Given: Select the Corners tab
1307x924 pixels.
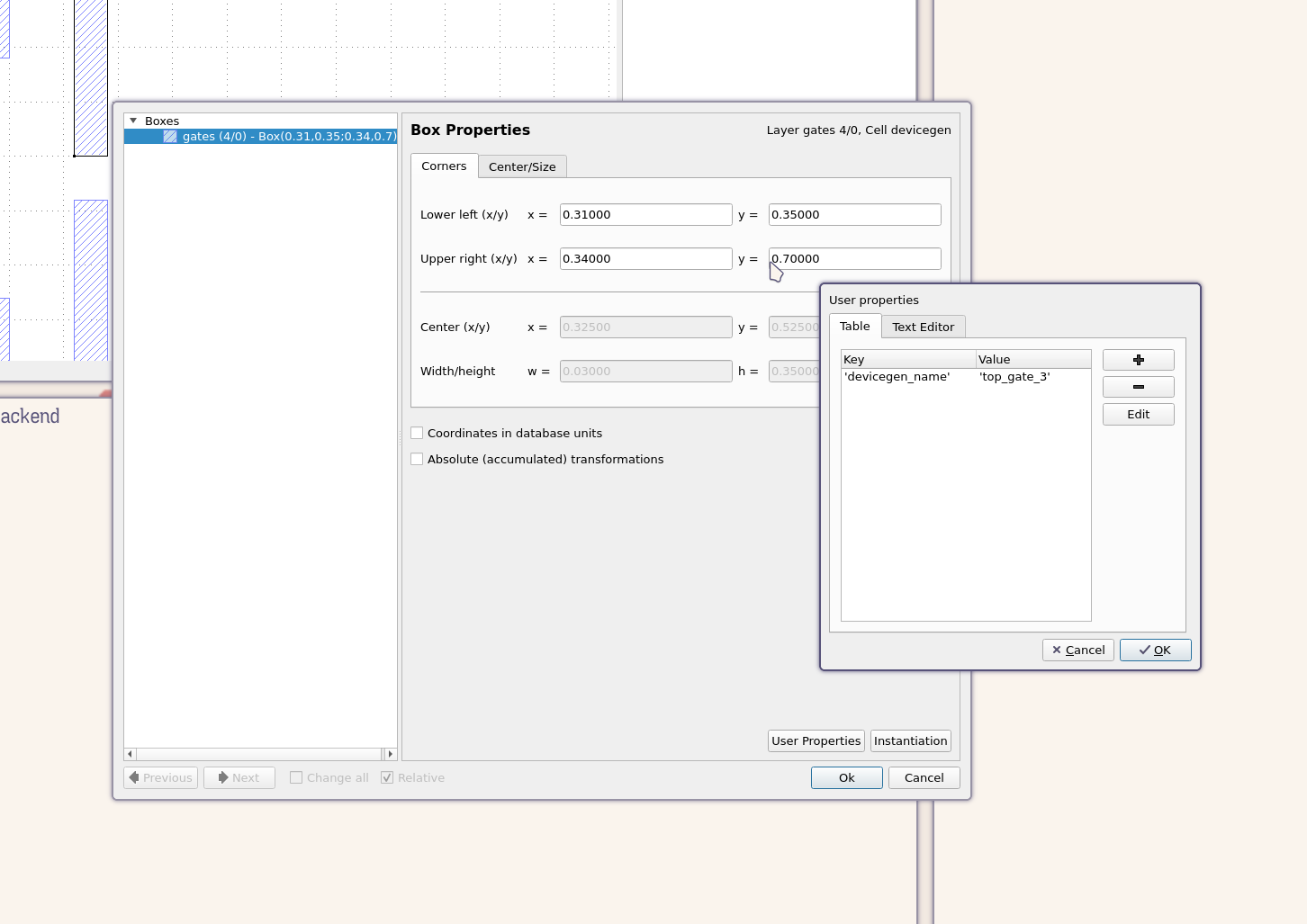Looking at the screenshot, I should coord(444,166).
